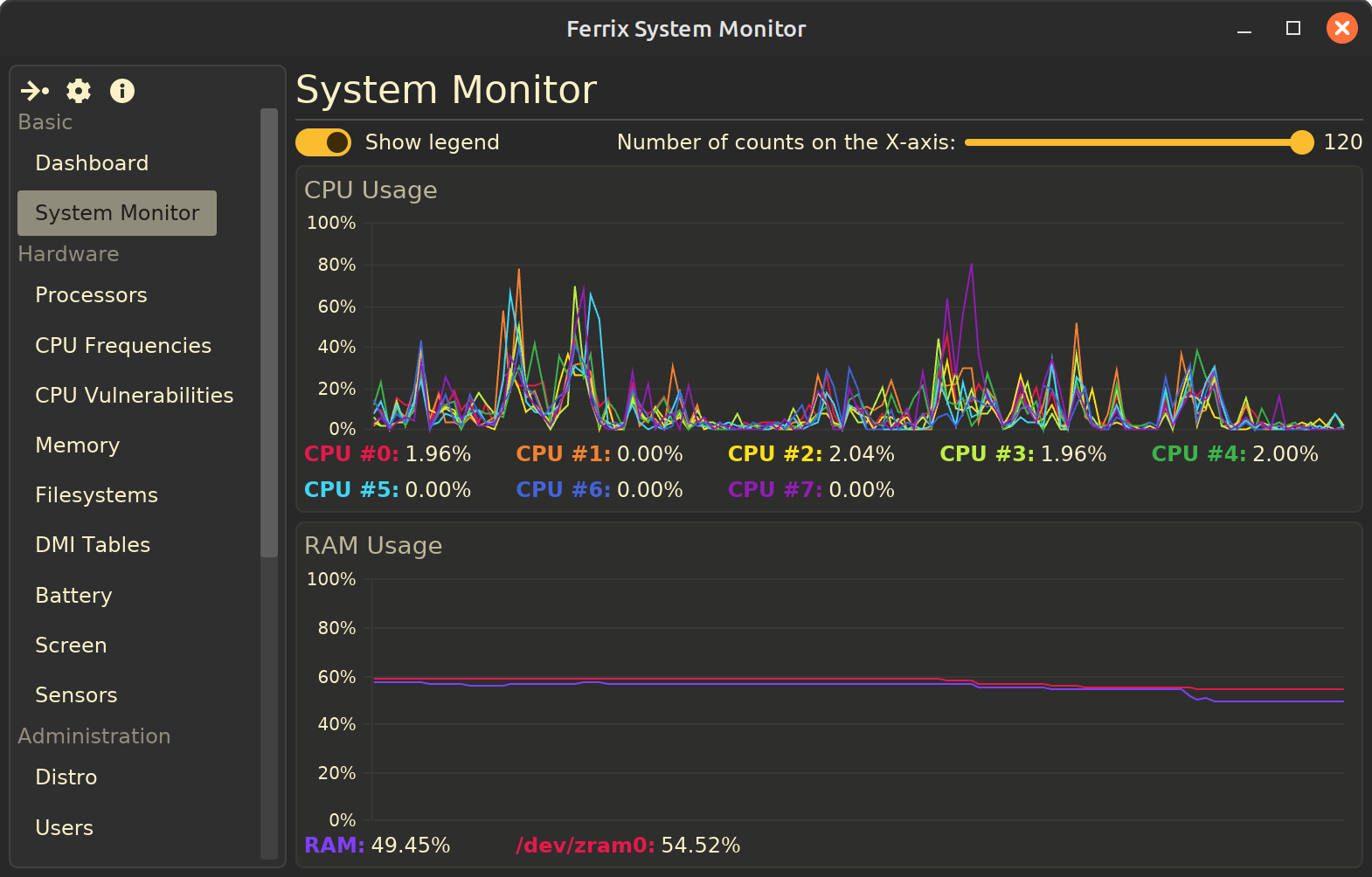This screenshot has height=877, width=1372.
Task: Open Battery information
Action: pos(73,596)
